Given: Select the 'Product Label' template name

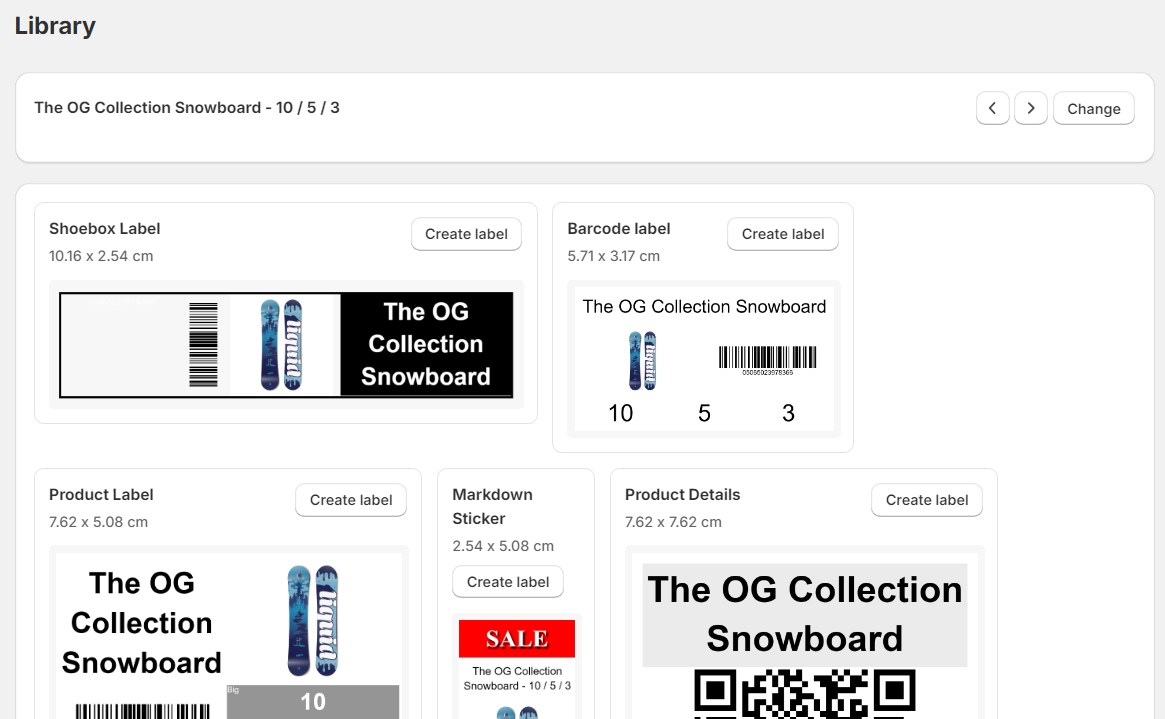Looking at the screenshot, I should click(x=101, y=495).
